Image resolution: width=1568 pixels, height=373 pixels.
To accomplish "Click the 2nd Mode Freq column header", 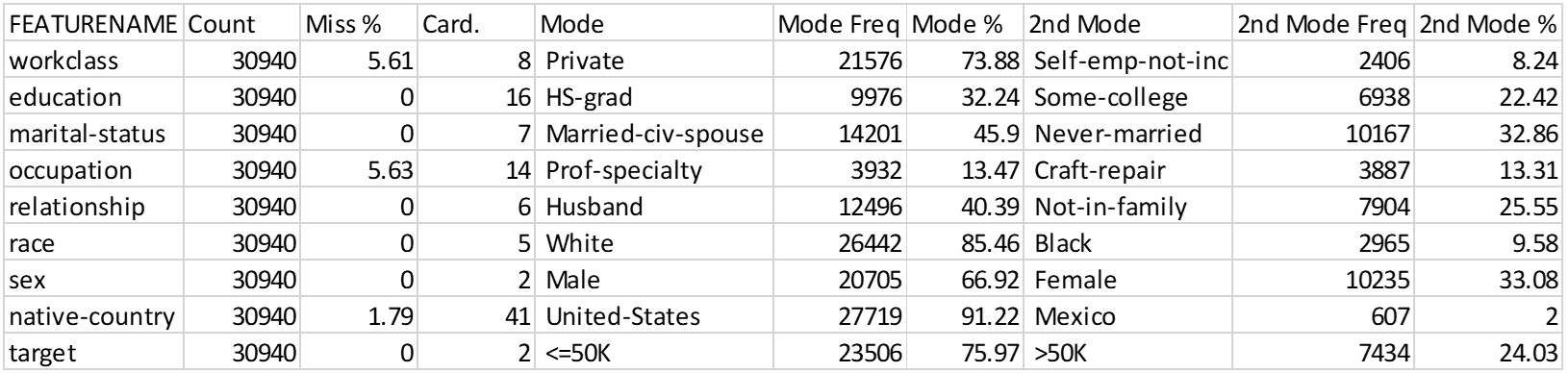I will tap(1324, 24).
